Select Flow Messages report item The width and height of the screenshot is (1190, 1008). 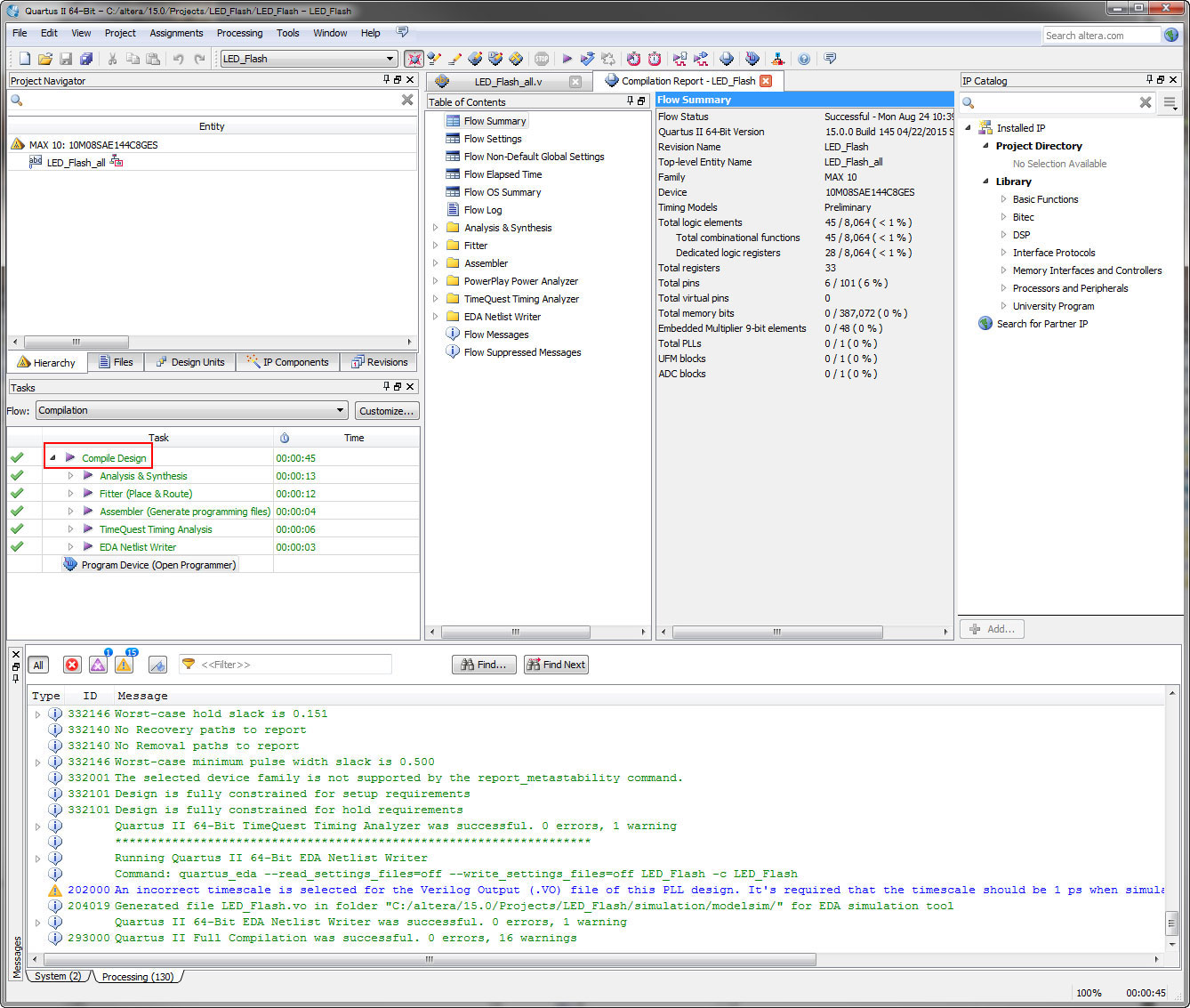(496, 335)
